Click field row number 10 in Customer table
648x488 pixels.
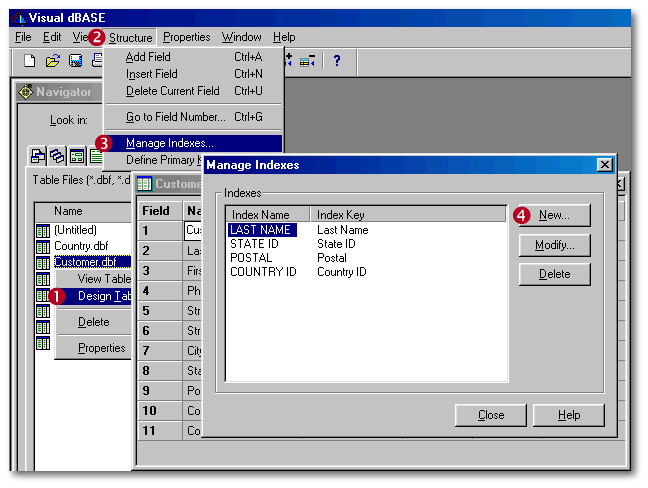(160, 411)
